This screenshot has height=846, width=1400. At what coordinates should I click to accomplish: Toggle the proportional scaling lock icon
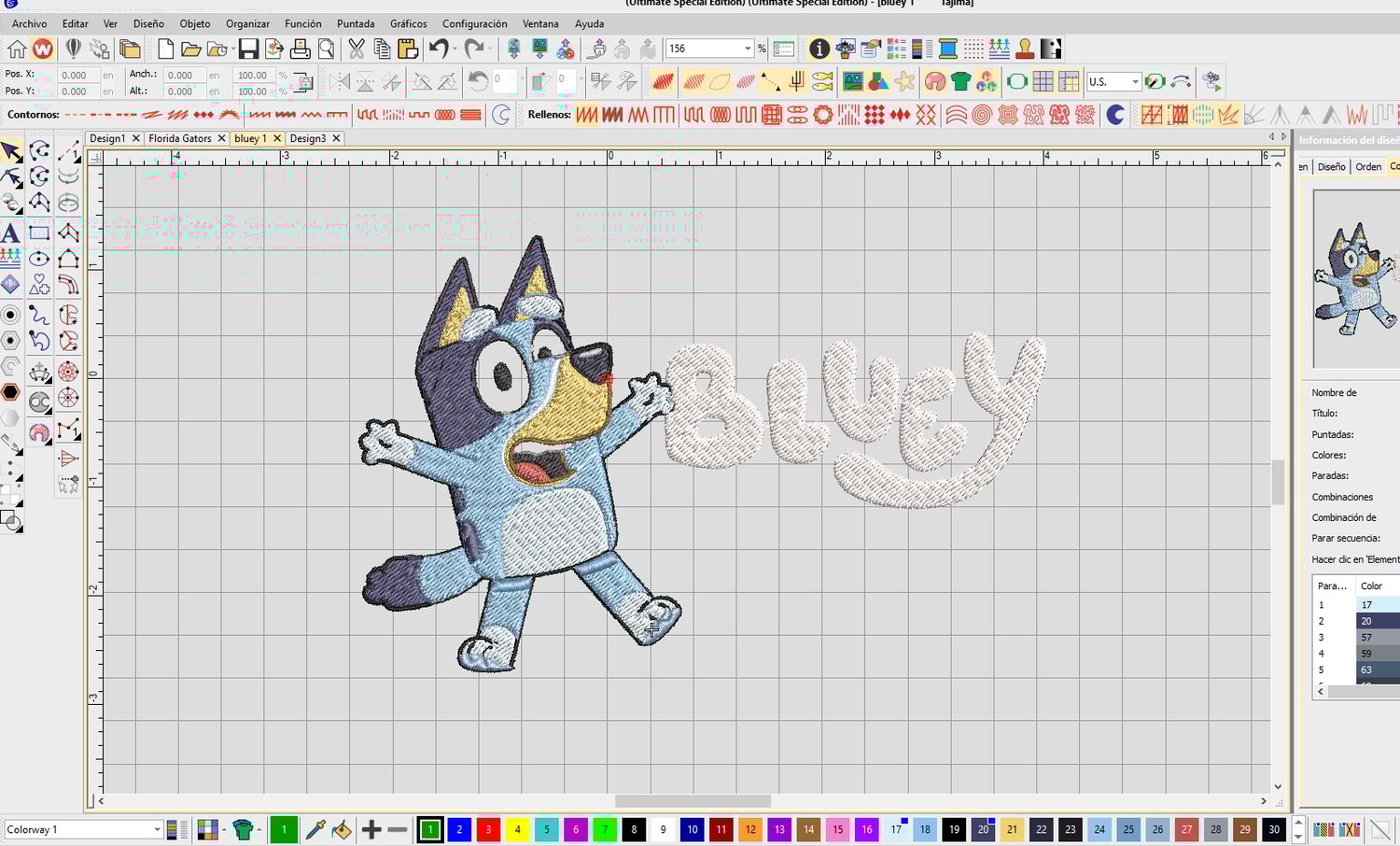click(x=303, y=82)
